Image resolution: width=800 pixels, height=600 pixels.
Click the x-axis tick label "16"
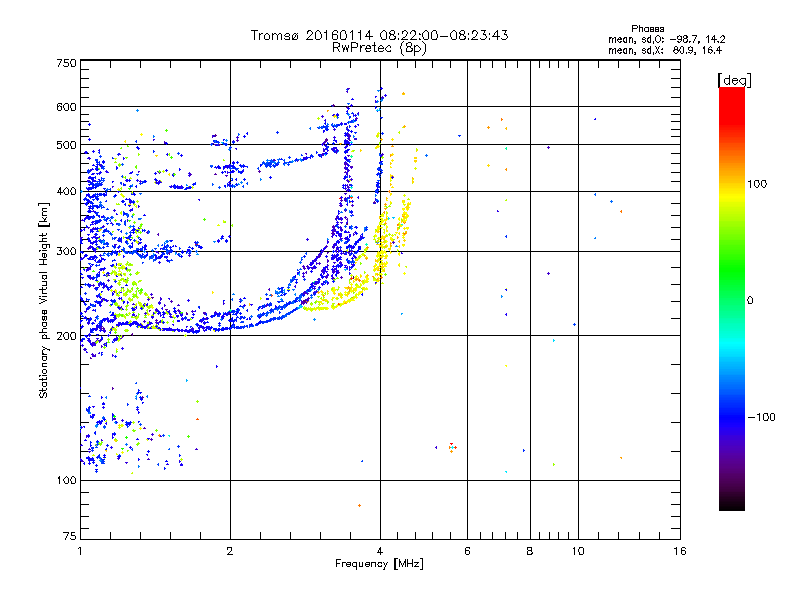680,551
